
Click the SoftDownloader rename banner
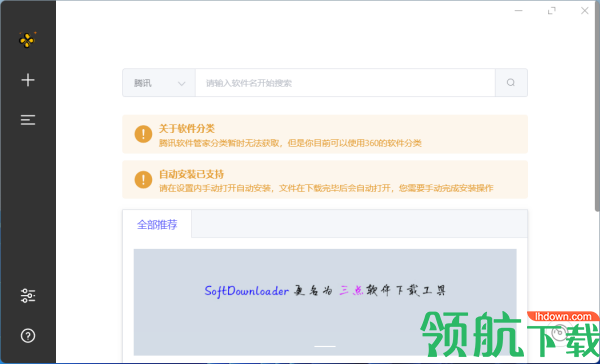point(325,302)
